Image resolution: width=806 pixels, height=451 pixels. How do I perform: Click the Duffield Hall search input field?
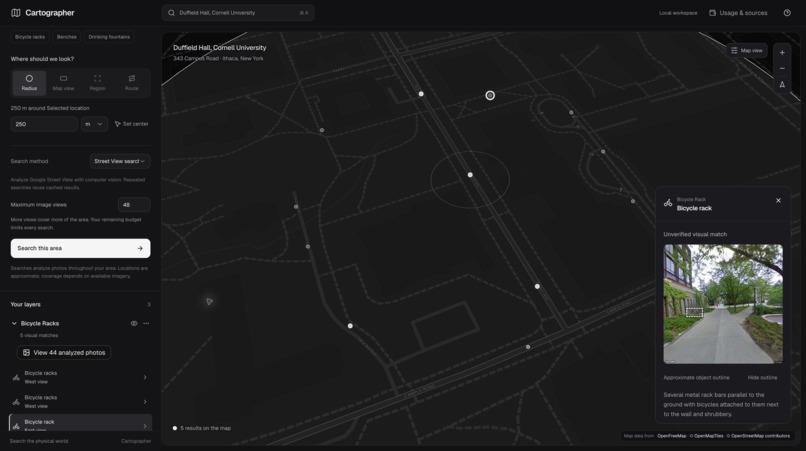click(x=238, y=13)
